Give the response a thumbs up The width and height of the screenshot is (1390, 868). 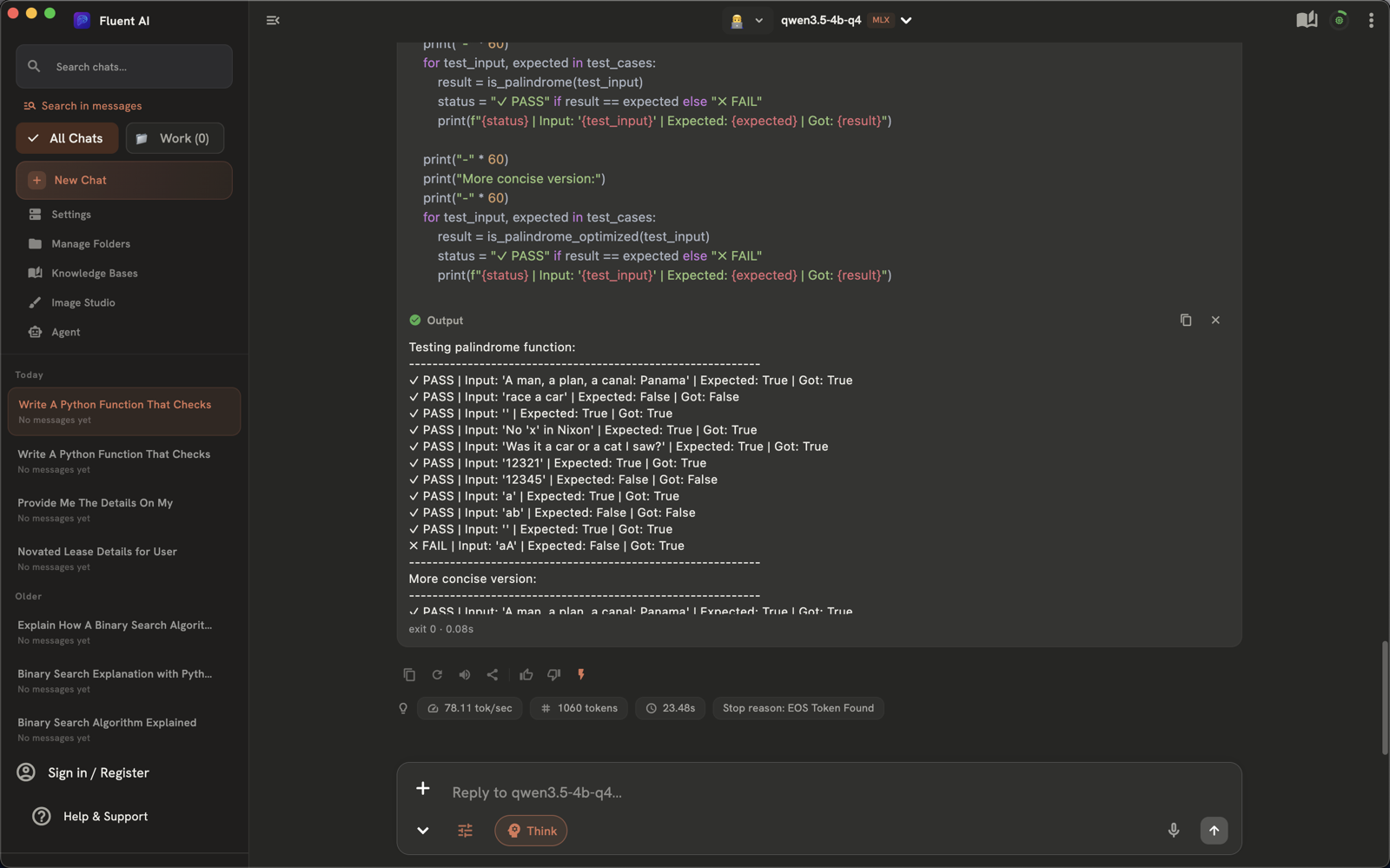coord(526,675)
